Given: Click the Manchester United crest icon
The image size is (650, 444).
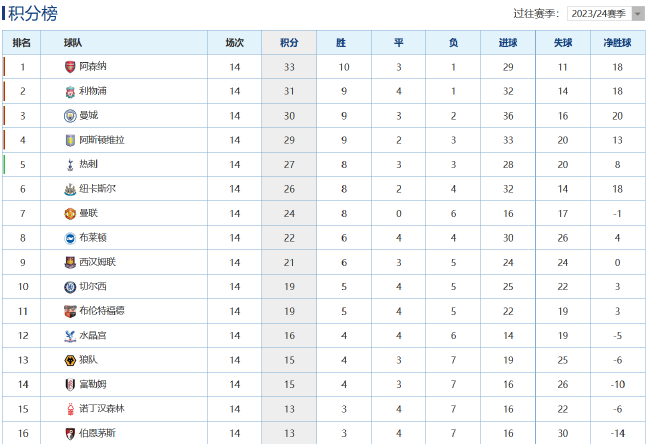Looking at the screenshot, I should (x=70, y=214).
